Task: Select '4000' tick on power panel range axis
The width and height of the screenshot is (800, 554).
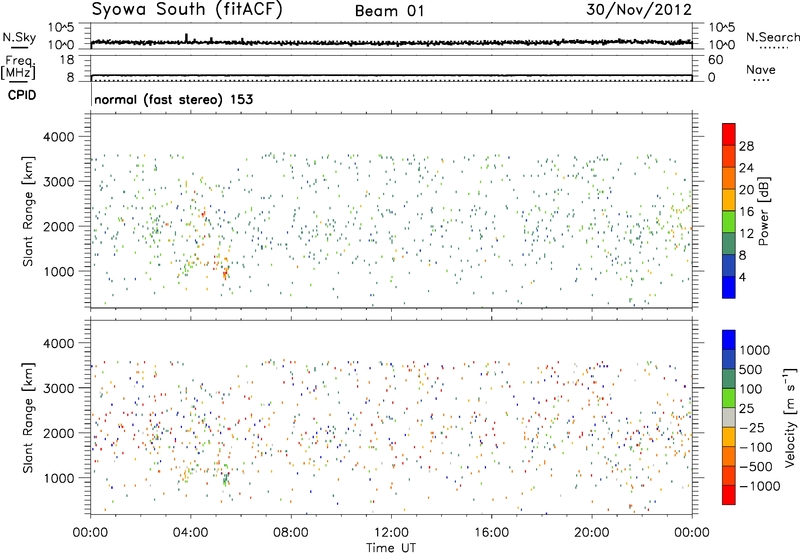Action: tap(58, 137)
